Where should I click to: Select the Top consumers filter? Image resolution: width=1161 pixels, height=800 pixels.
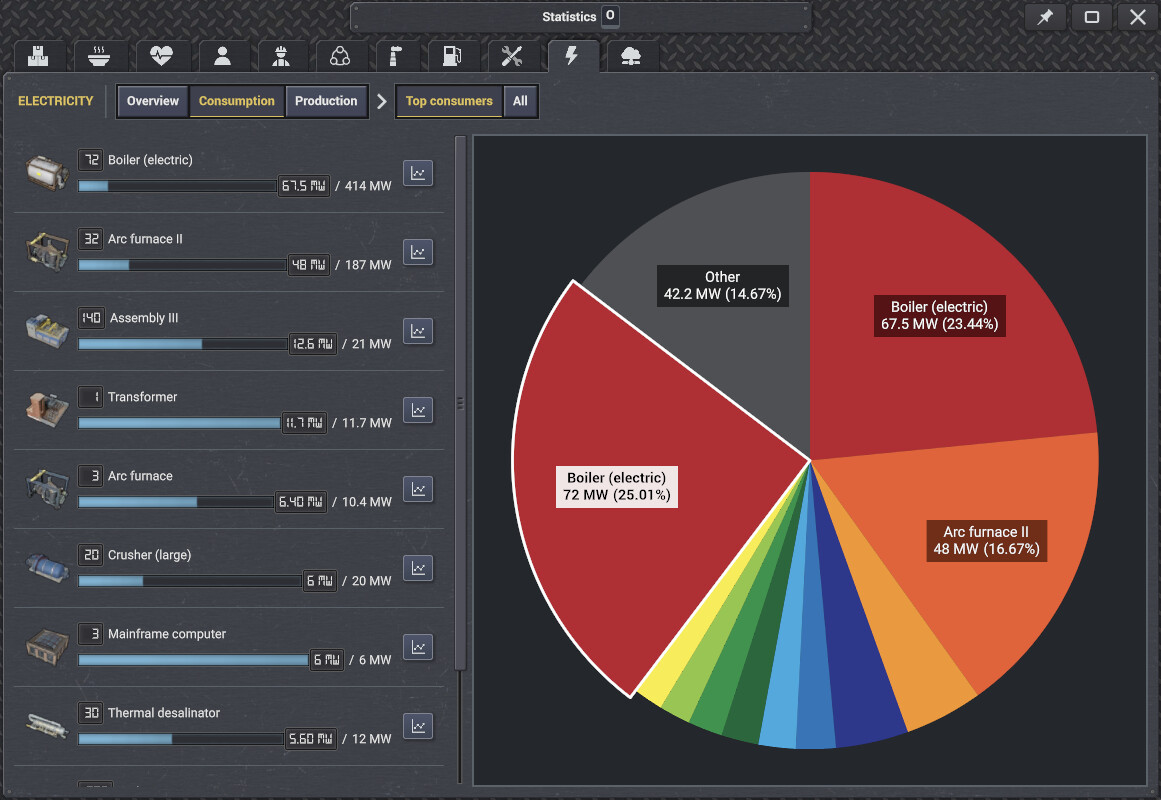[x=449, y=101]
